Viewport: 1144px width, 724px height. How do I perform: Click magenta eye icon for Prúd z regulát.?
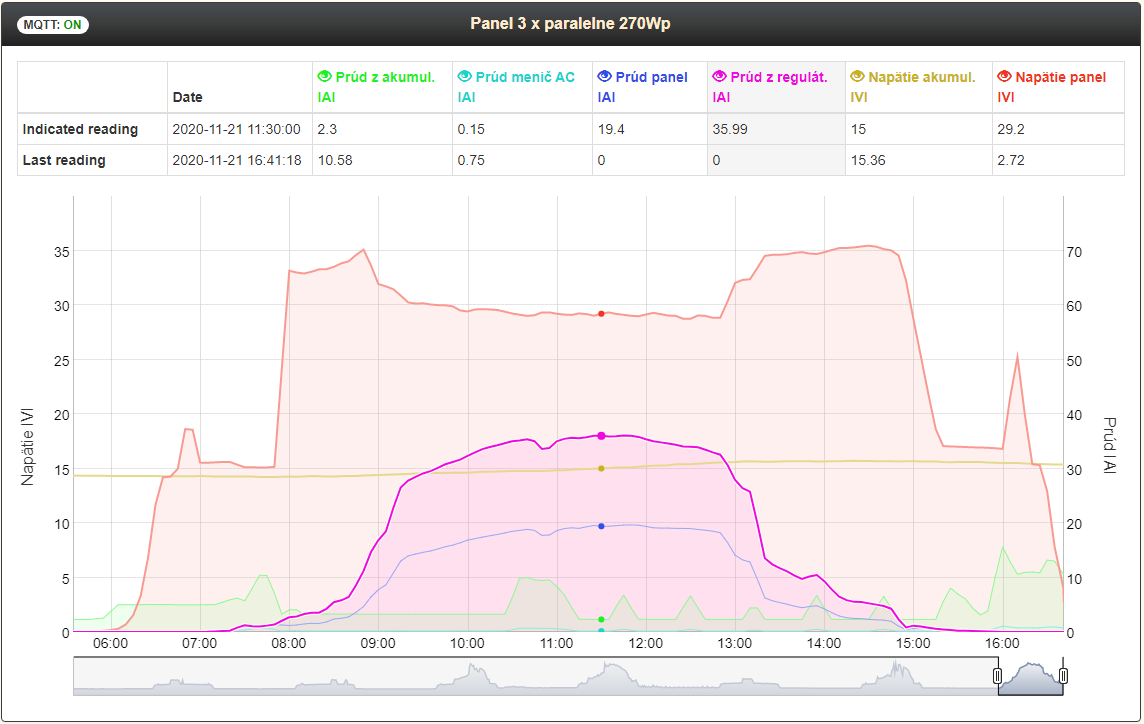pos(720,77)
